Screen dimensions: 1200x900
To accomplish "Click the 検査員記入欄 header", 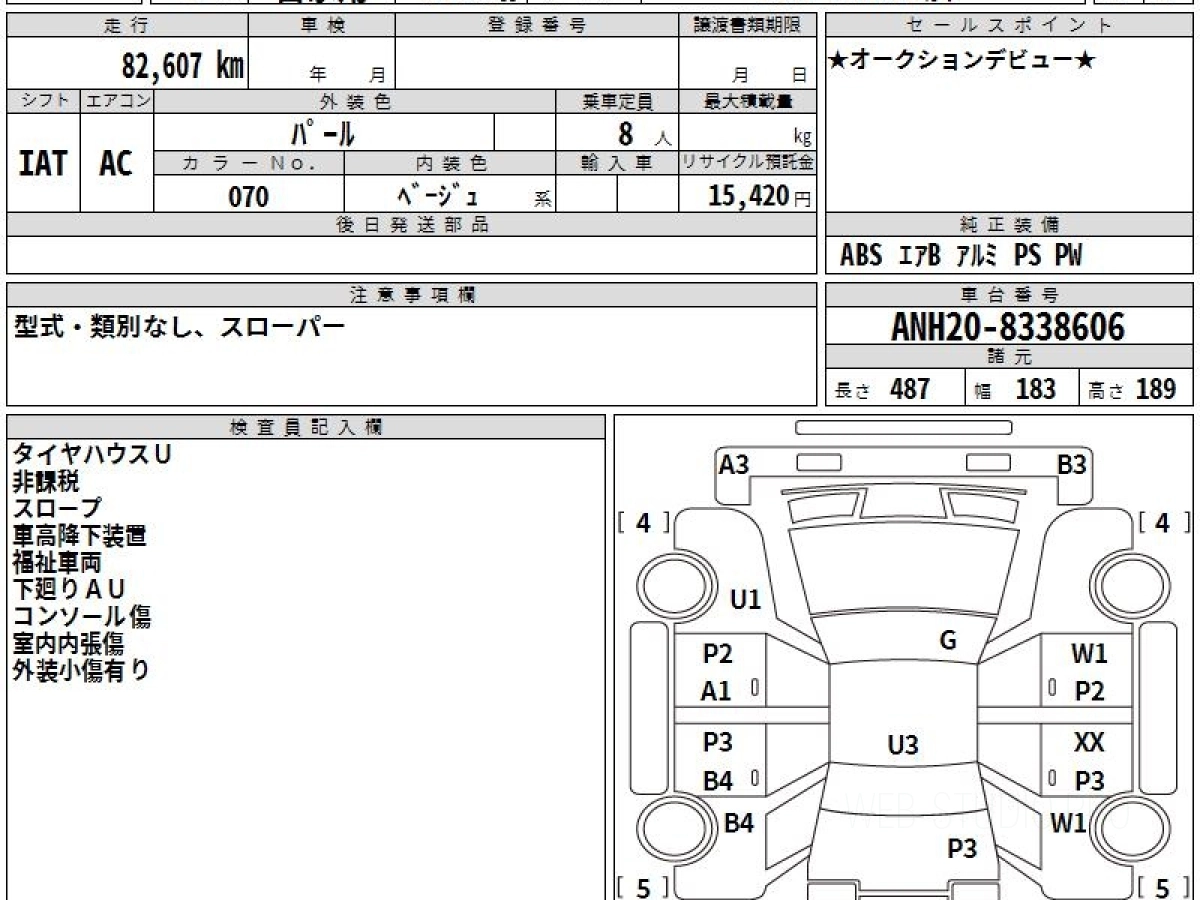I will point(306,427).
